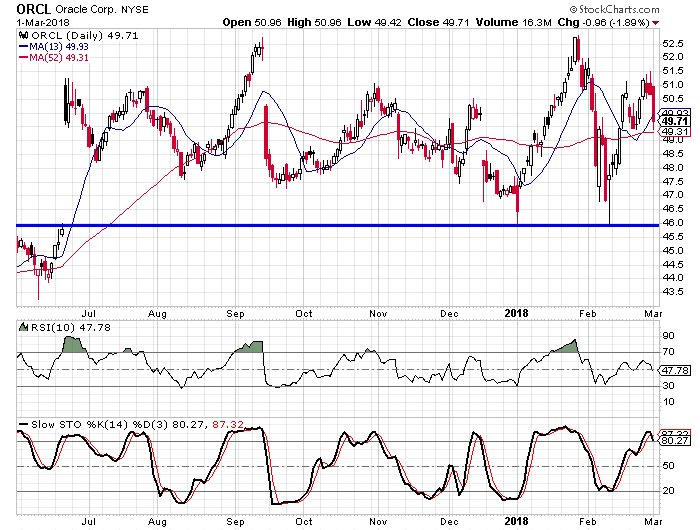Click the red-boxed 49.31 price tag

[x=675, y=131]
